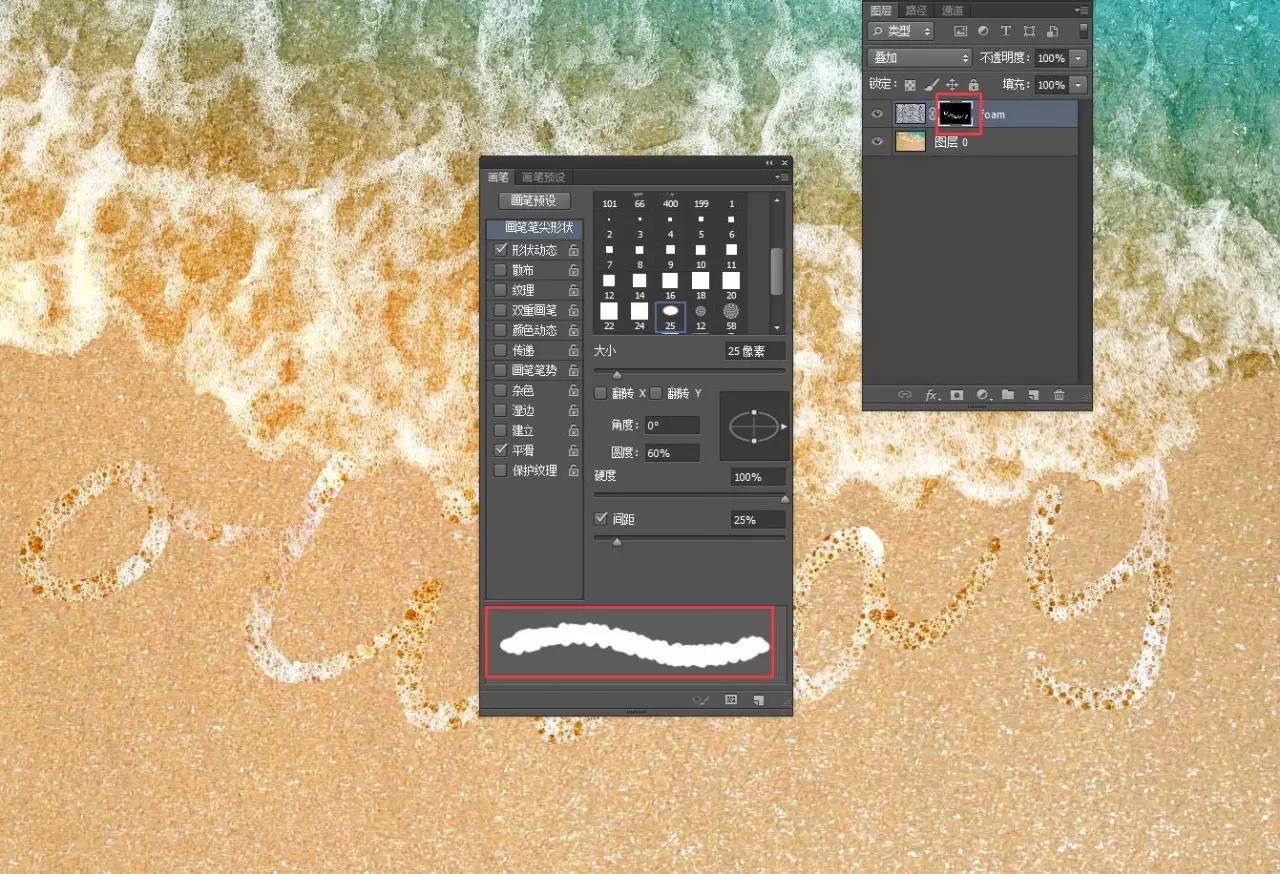Click the Add layer mask icon

pos(956,395)
